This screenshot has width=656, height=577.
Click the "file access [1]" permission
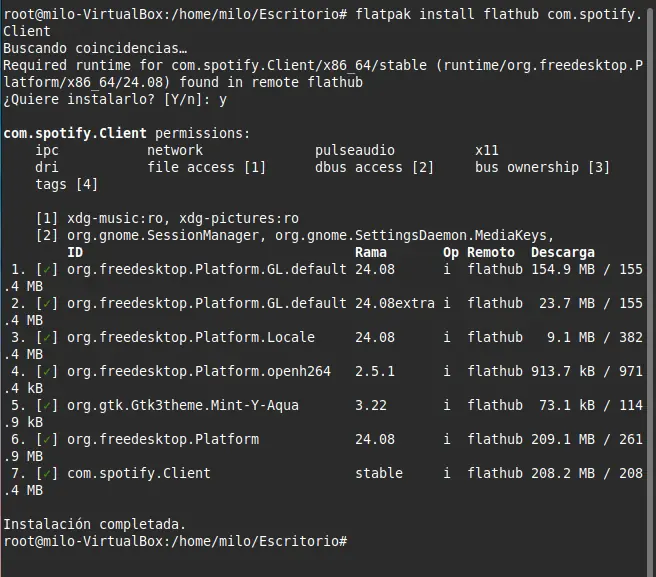click(x=207, y=168)
